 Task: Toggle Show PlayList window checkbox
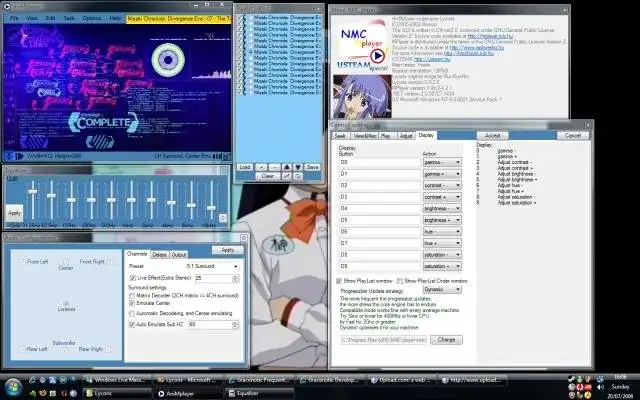[339, 281]
